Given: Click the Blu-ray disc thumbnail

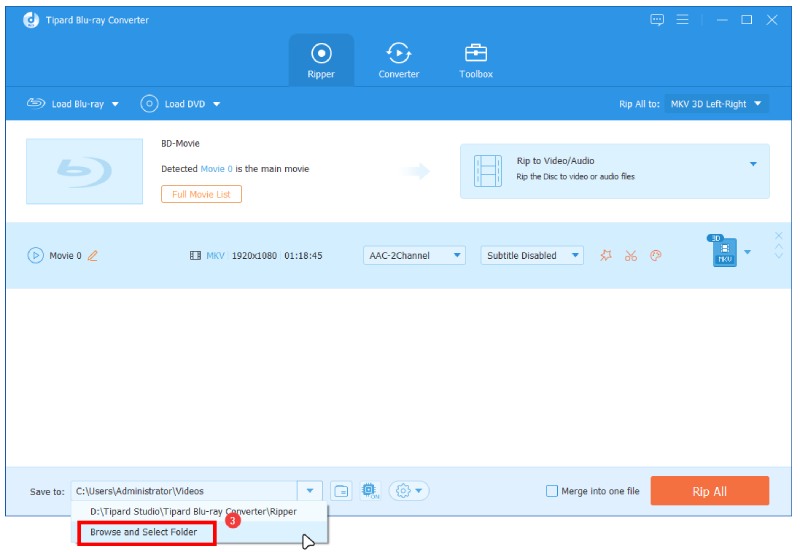Looking at the screenshot, I should pyautogui.click(x=84, y=171).
